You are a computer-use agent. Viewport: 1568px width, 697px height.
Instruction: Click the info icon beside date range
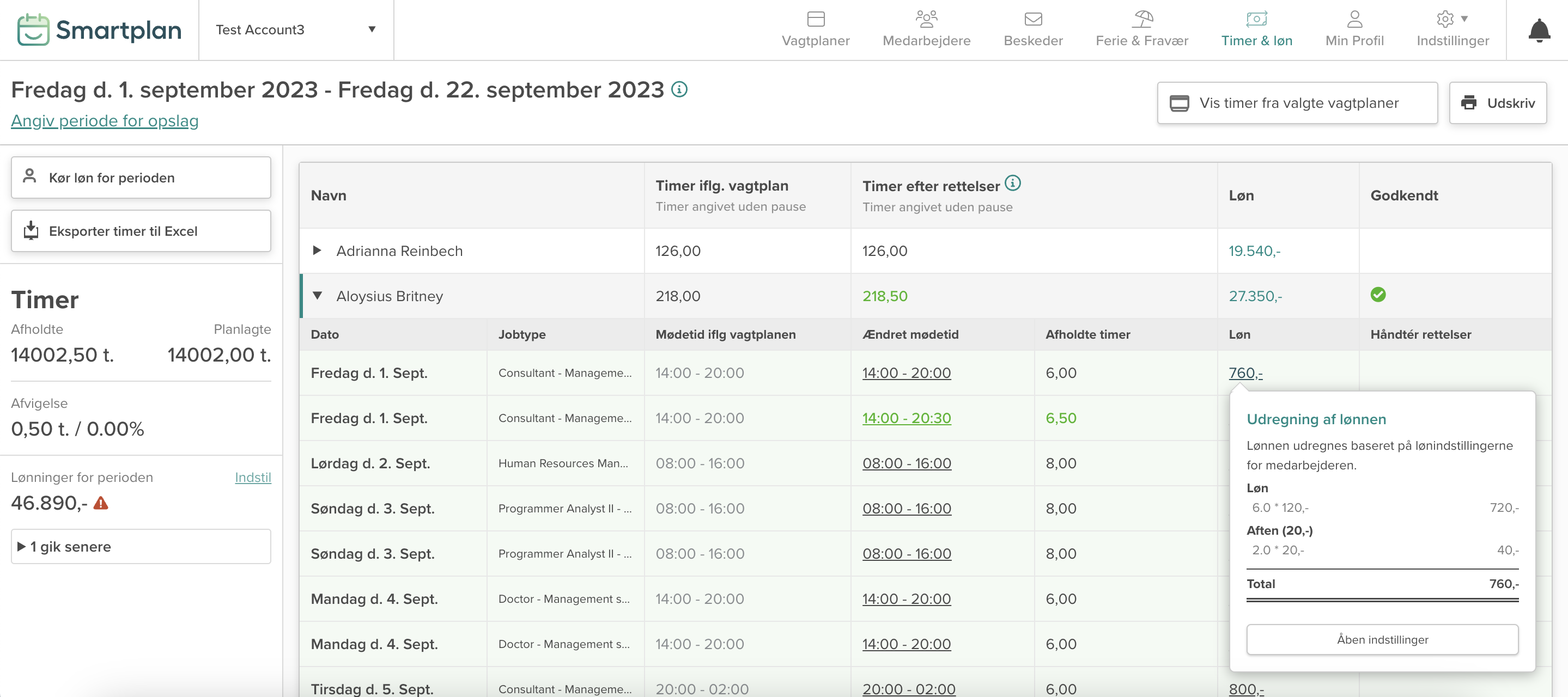pos(679,89)
